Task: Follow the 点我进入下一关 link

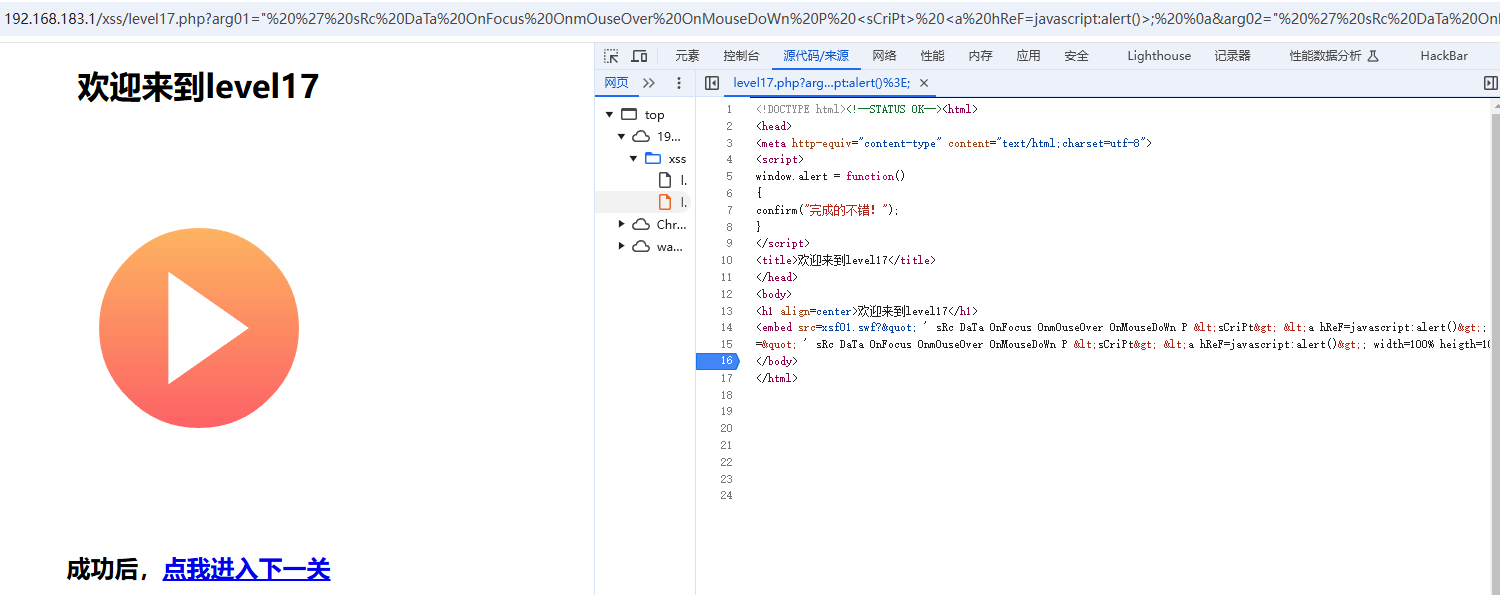Action: pyautogui.click(x=246, y=569)
